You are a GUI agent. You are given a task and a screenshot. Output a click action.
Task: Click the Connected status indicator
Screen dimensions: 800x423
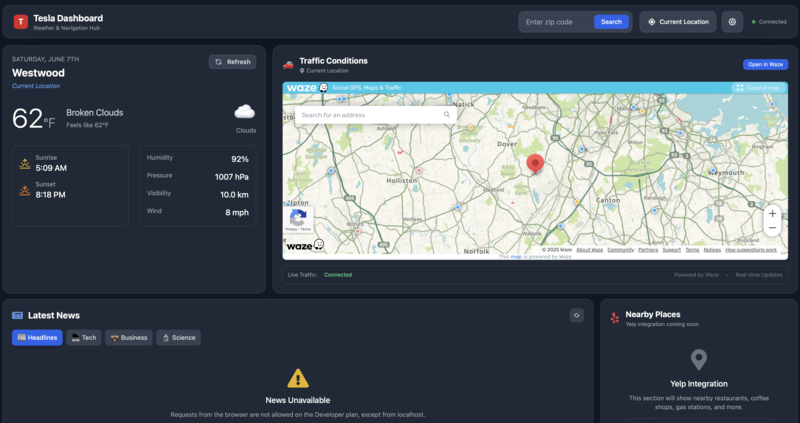click(769, 22)
